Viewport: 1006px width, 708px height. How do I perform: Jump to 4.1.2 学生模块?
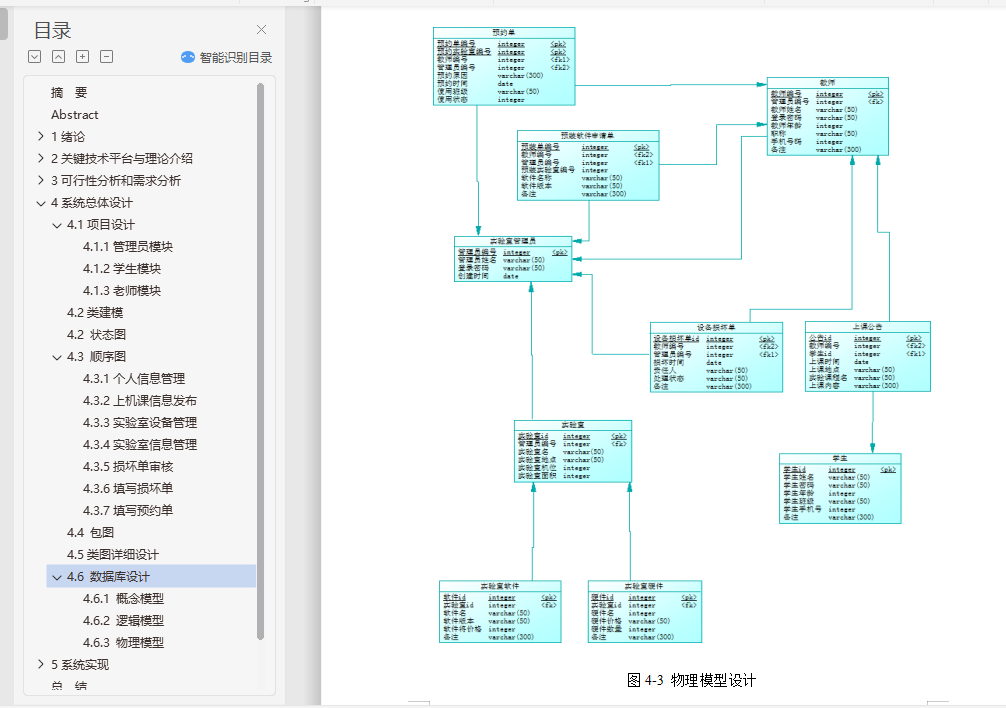coord(122,268)
